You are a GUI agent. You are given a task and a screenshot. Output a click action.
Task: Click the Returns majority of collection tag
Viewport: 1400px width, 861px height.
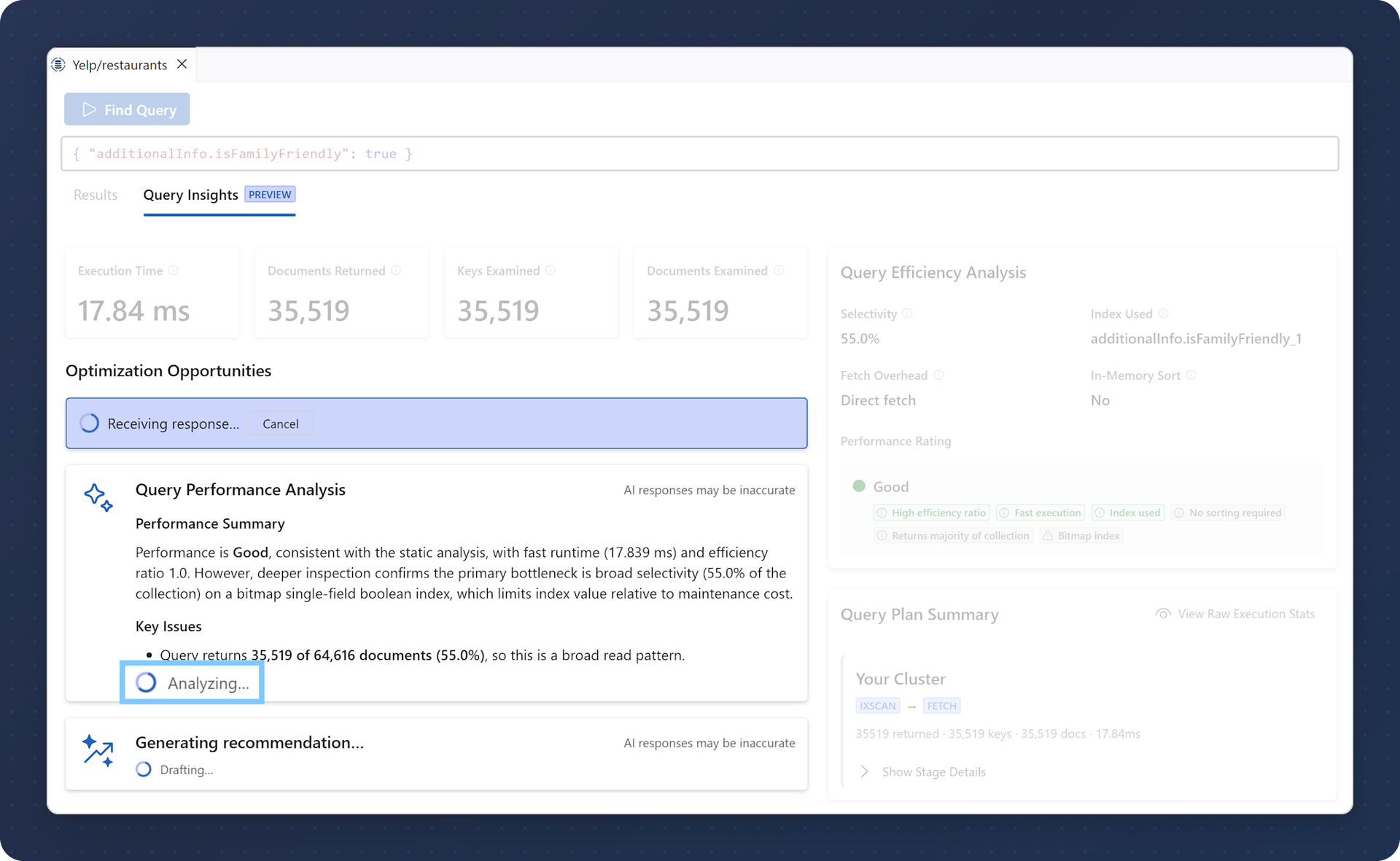point(953,536)
